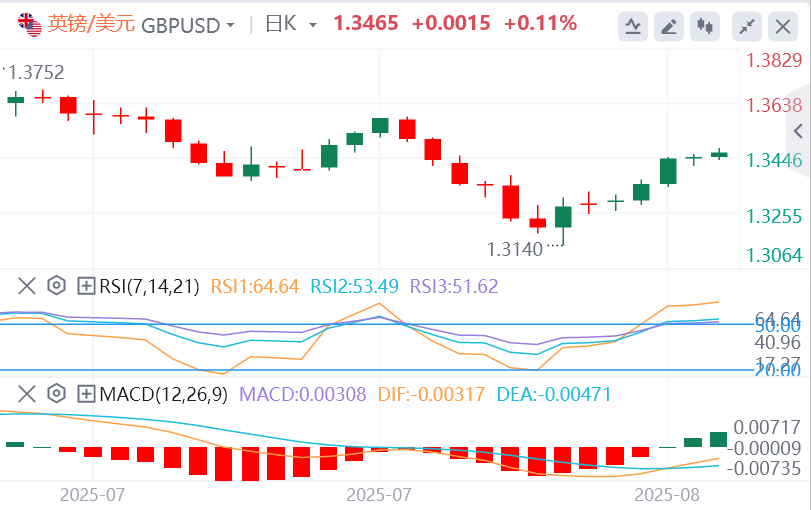The width and height of the screenshot is (811, 510).
Task: Open the indicators line chart icon
Action: tap(633, 26)
